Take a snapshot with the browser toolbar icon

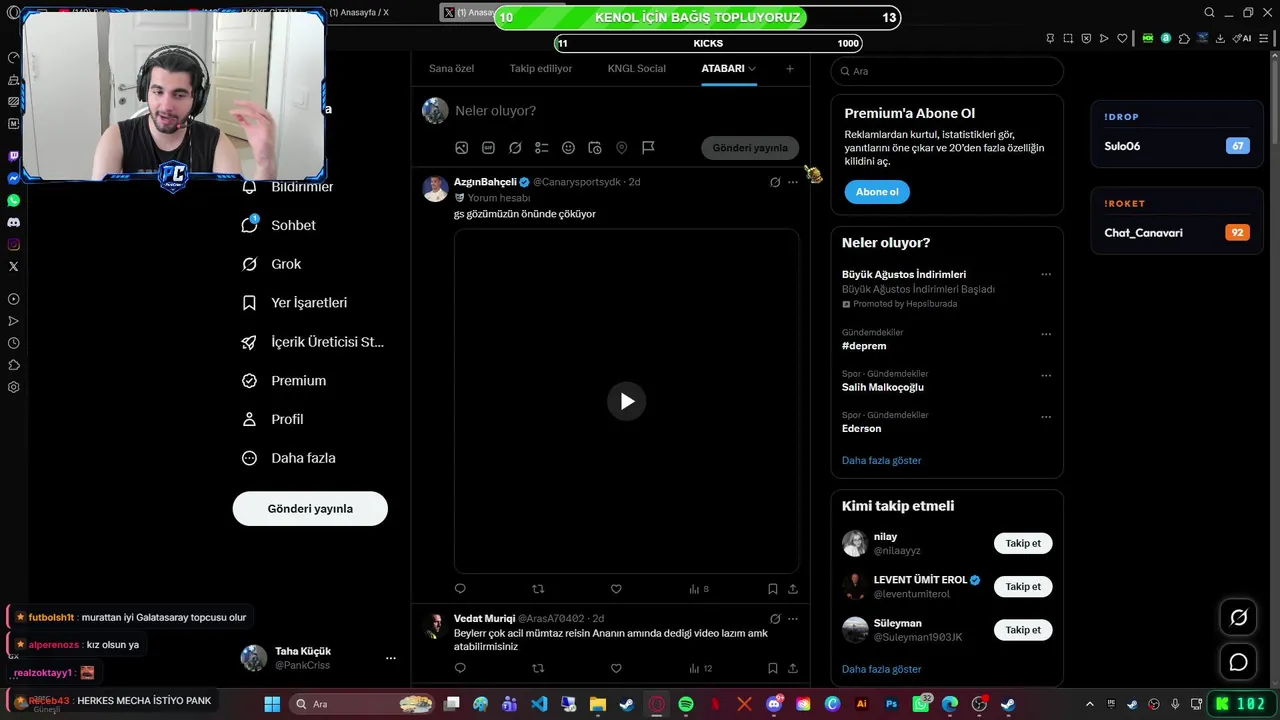click(1068, 38)
